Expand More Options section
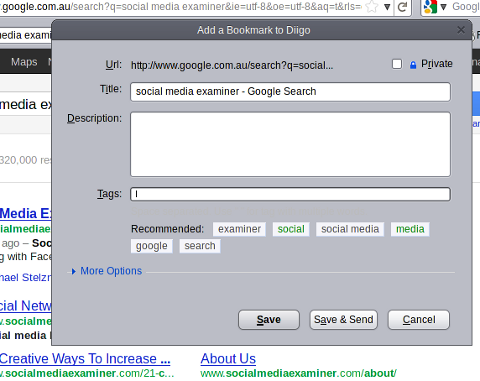The height and width of the screenshot is (381, 480). pos(107,271)
